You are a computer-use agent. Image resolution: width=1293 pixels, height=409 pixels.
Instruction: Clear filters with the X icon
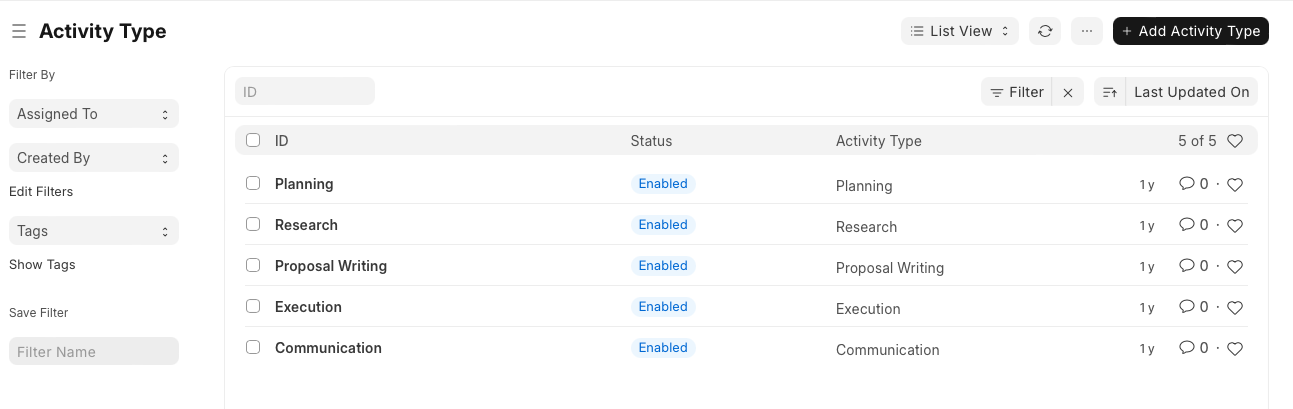tap(1068, 92)
